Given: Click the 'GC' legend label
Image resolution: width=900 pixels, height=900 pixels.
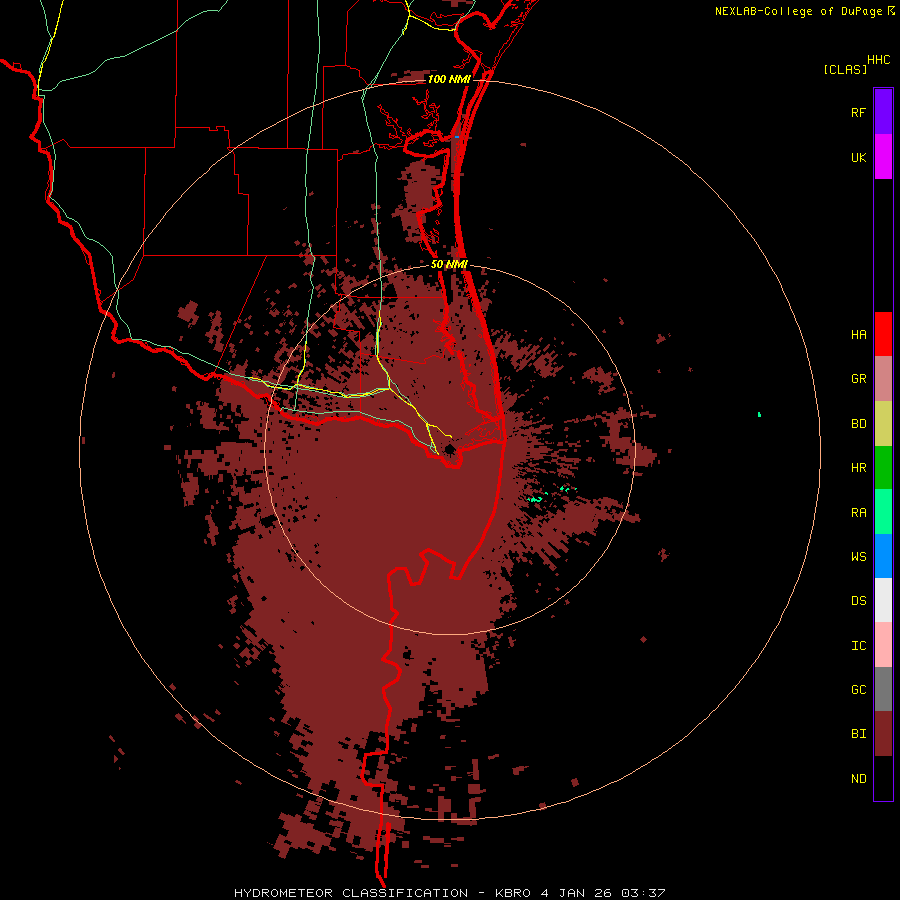Looking at the screenshot, I should tap(858, 690).
